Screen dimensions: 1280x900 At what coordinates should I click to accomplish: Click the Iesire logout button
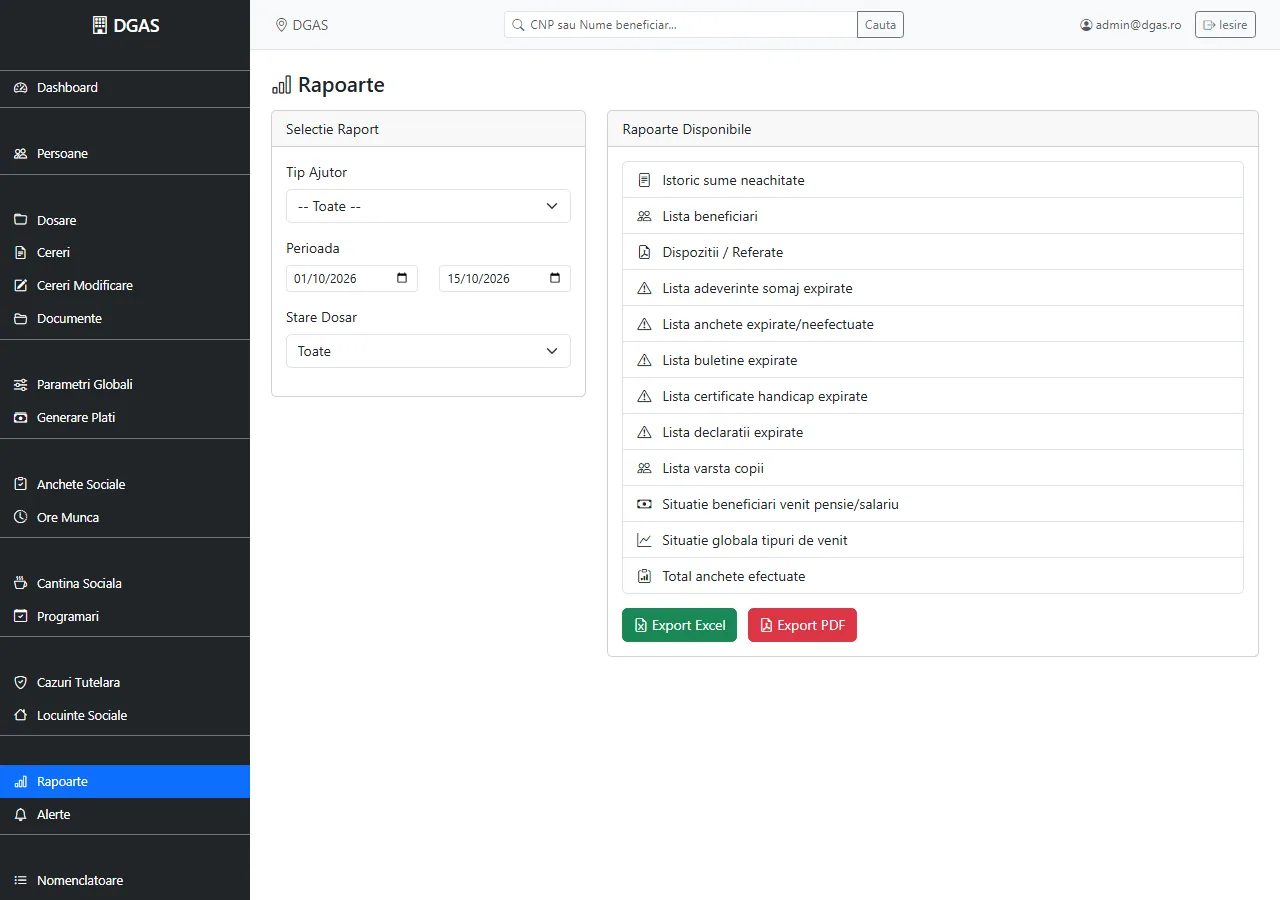pos(1225,25)
